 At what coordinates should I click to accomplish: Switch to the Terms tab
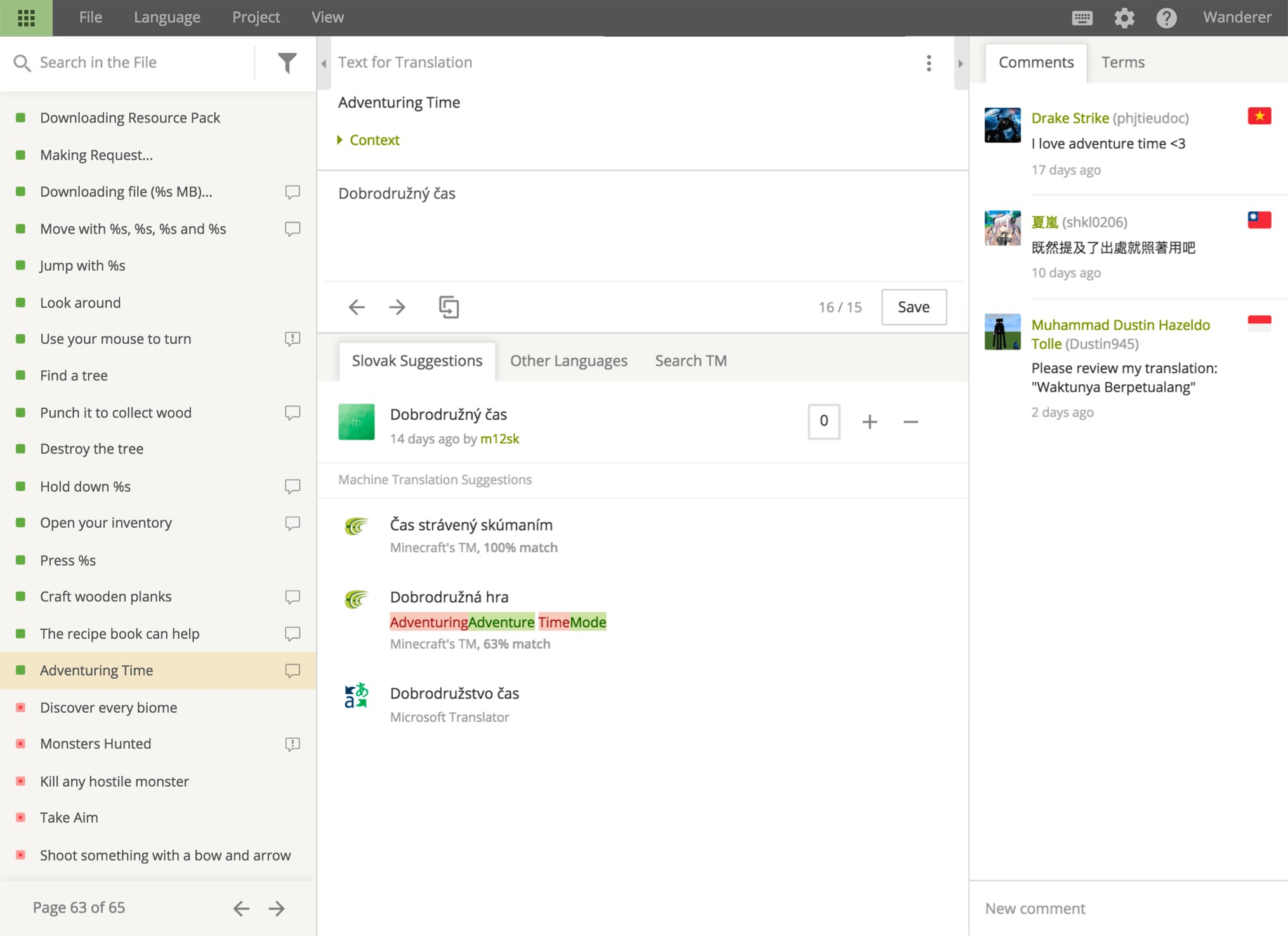point(1122,62)
